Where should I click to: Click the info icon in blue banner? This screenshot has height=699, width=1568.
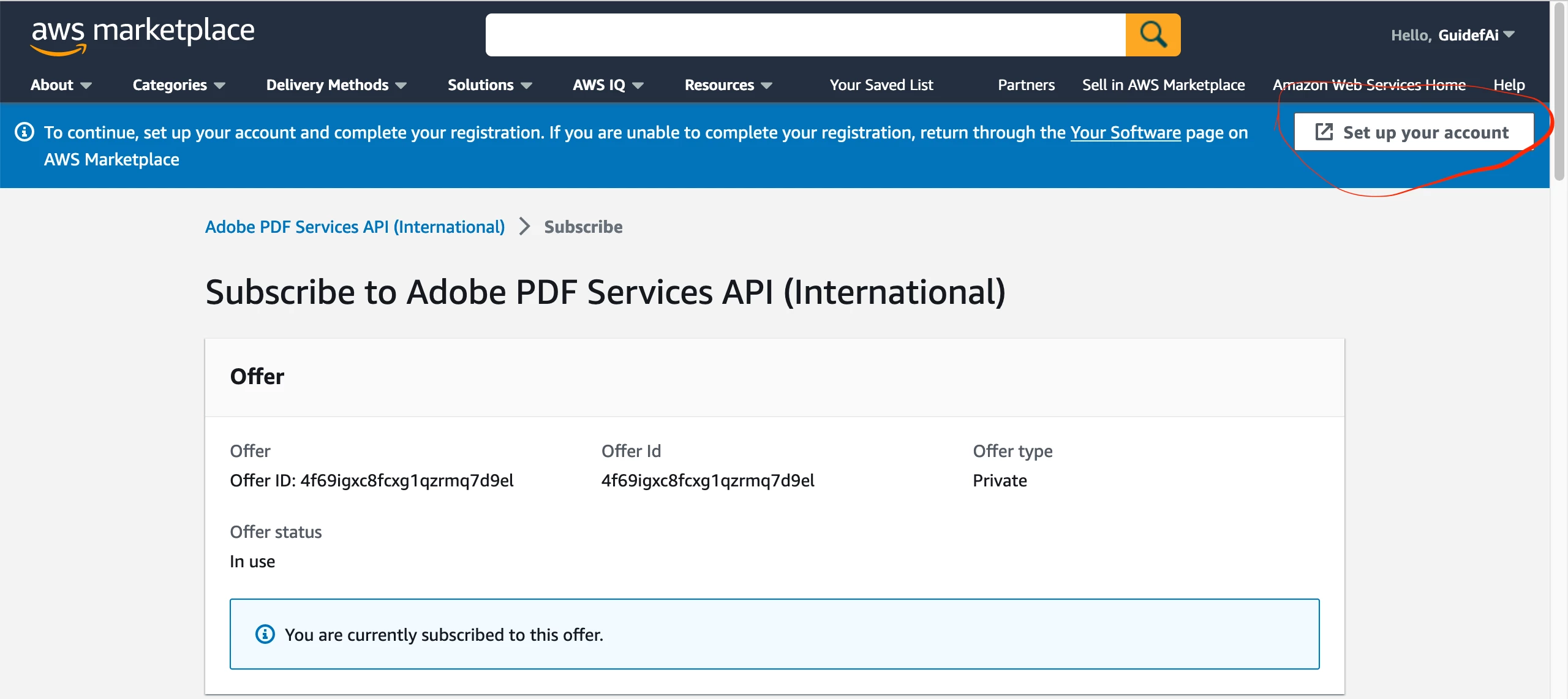24,132
